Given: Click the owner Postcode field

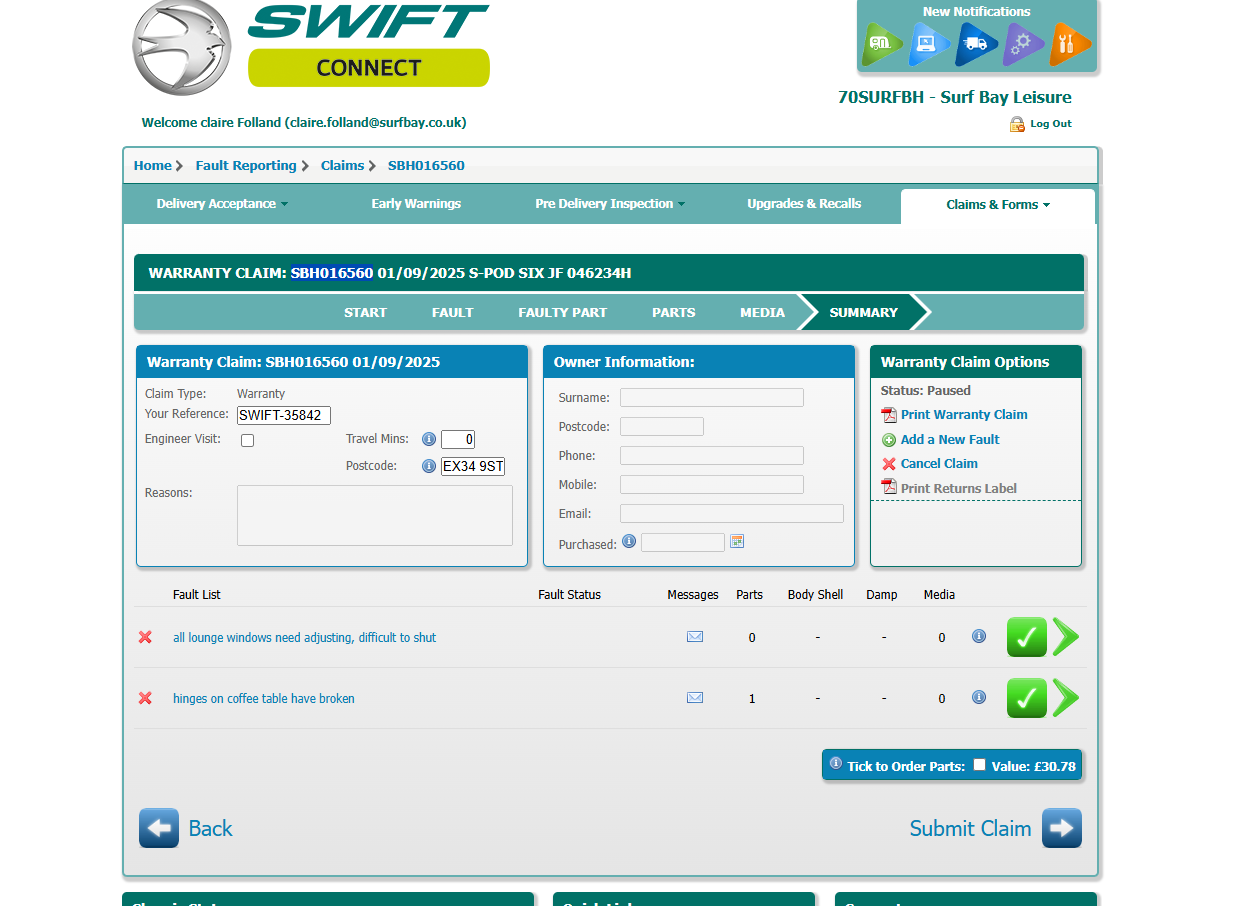Looking at the screenshot, I should 662,427.
